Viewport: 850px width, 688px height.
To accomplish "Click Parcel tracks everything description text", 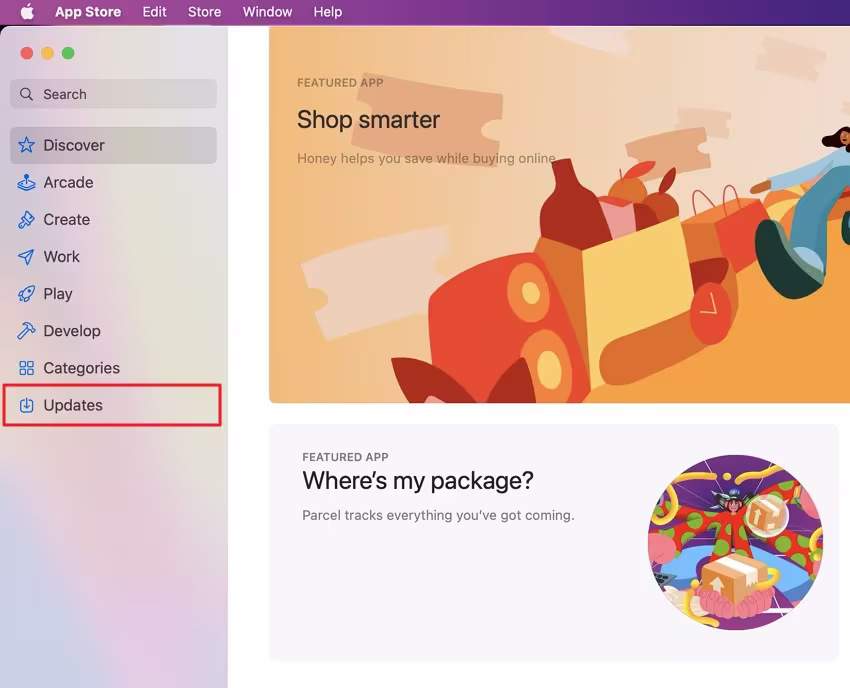I will 438,515.
